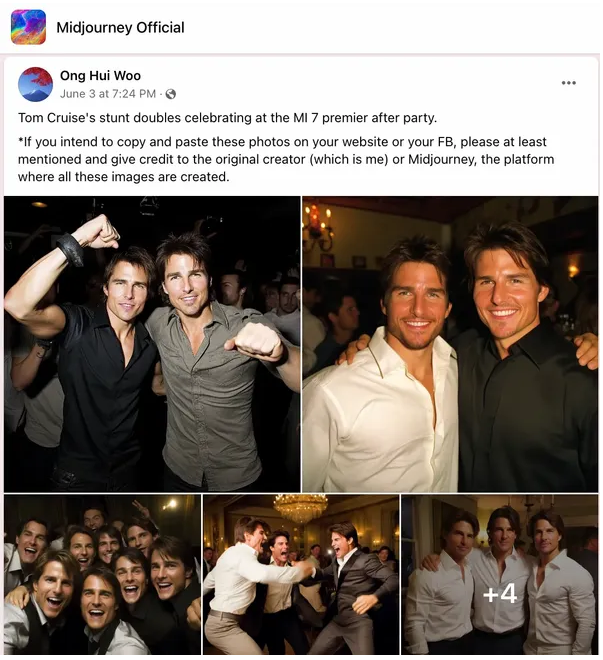Viewport: 603px width, 660px height.
Task: Open the June 3 at 7:24 PM timestamp
Action: 108,94
